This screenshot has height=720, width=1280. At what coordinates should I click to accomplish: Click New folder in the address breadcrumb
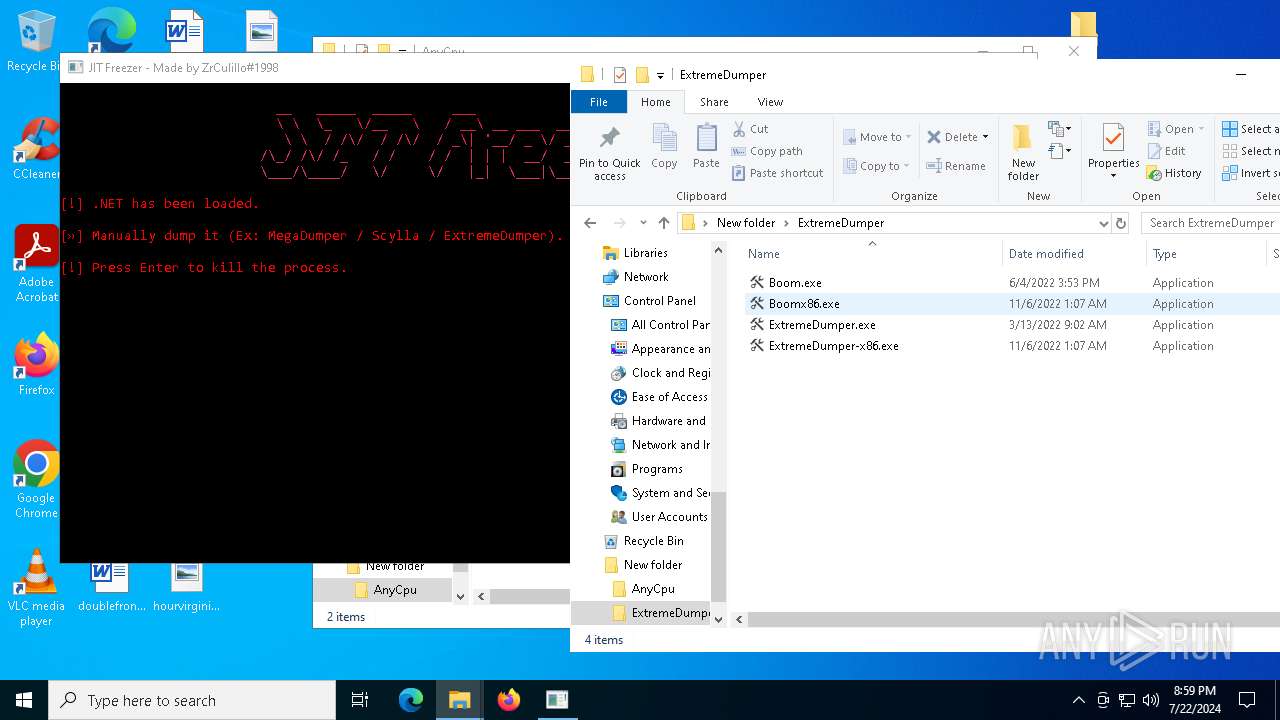(x=746, y=223)
